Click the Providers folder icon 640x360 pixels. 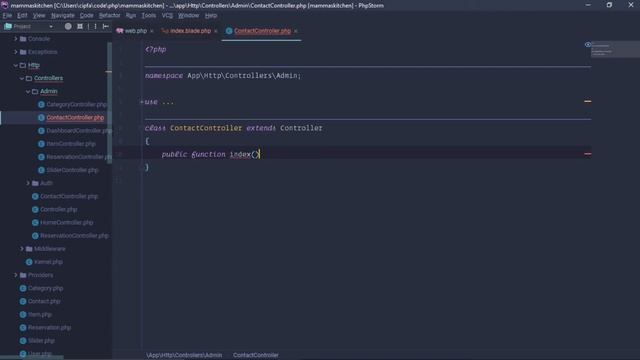[23, 275]
